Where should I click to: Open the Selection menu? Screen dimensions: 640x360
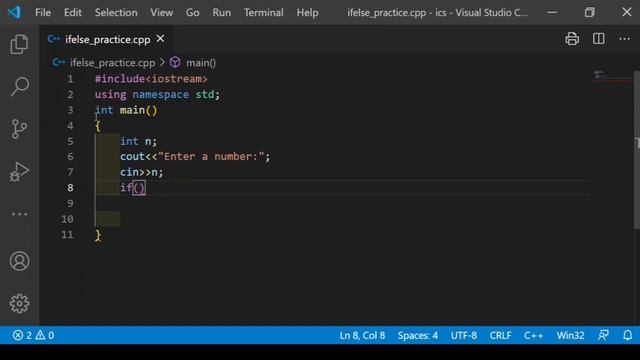tap(116, 13)
